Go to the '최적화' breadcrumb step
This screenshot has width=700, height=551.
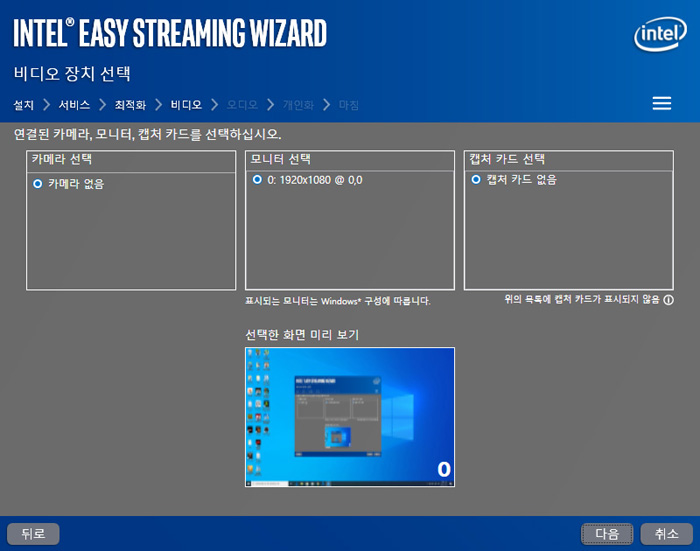tap(130, 105)
